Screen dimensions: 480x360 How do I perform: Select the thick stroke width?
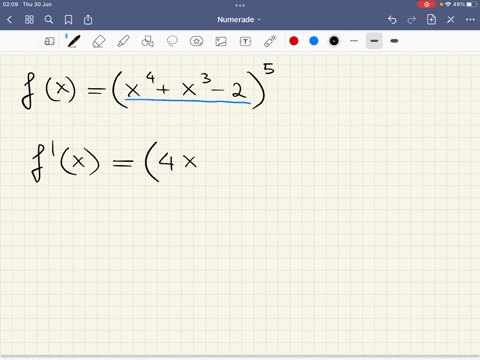pyautogui.click(x=394, y=41)
